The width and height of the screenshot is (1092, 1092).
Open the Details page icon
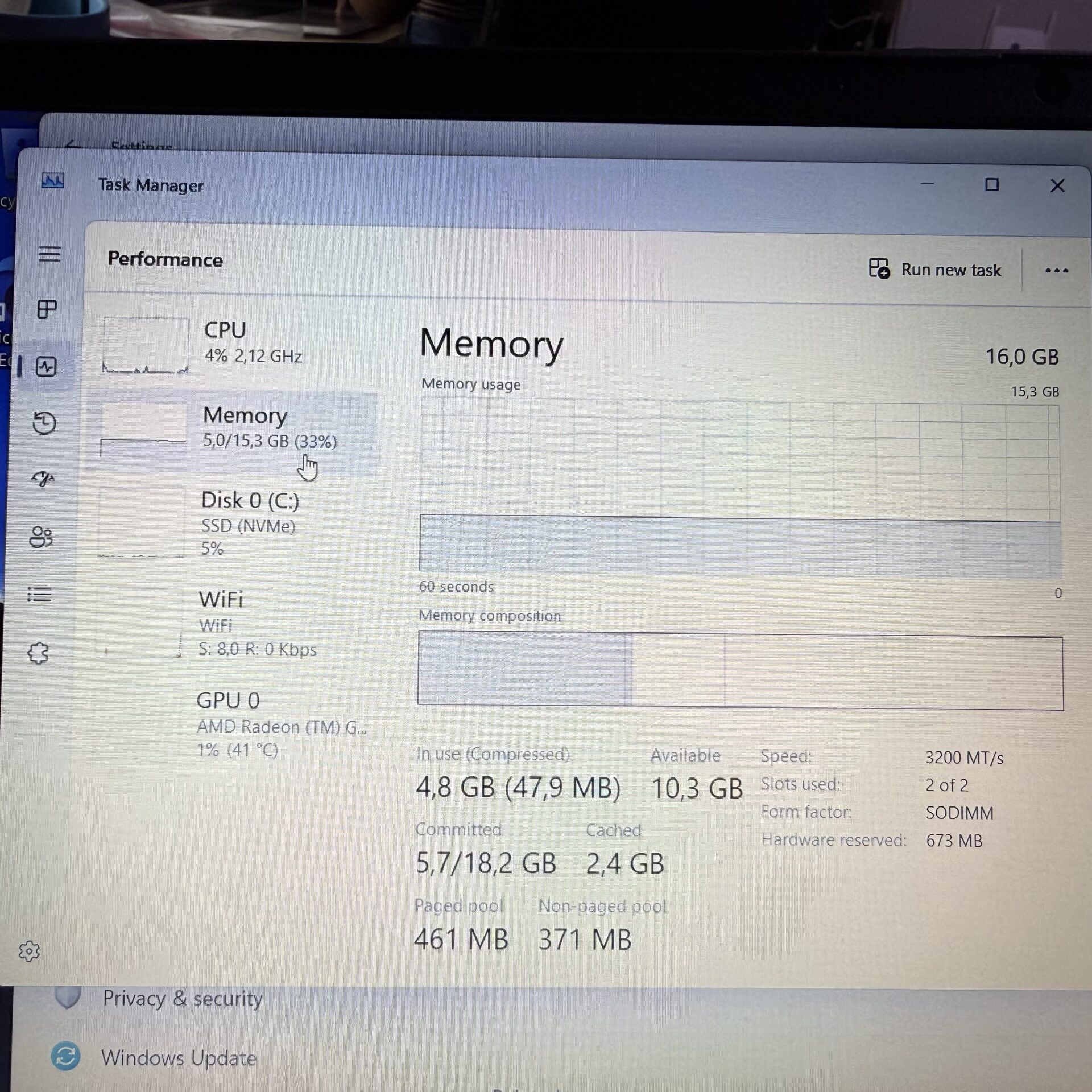click(40, 594)
